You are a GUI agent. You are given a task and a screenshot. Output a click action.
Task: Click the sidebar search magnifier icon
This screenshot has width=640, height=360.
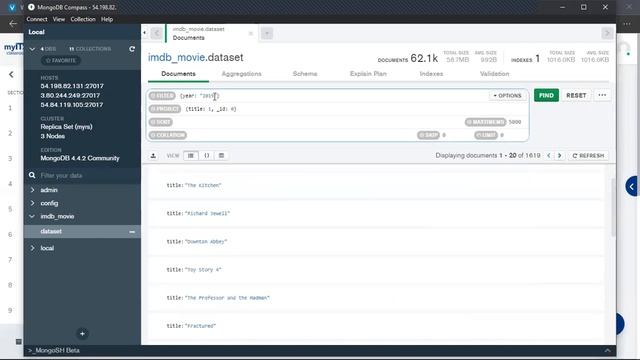coord(32,175)
